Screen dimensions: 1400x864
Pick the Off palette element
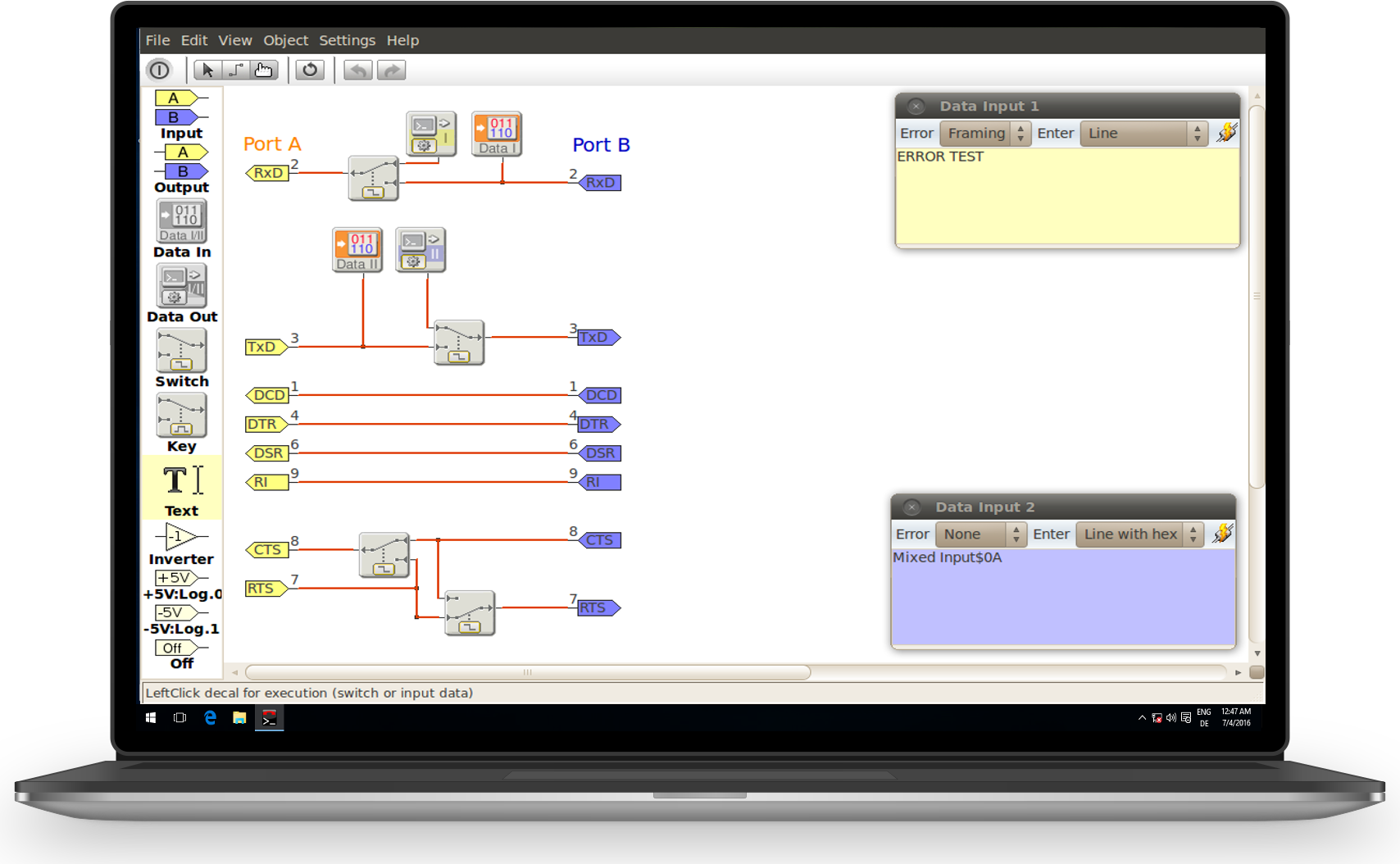(x=181, y=648)
